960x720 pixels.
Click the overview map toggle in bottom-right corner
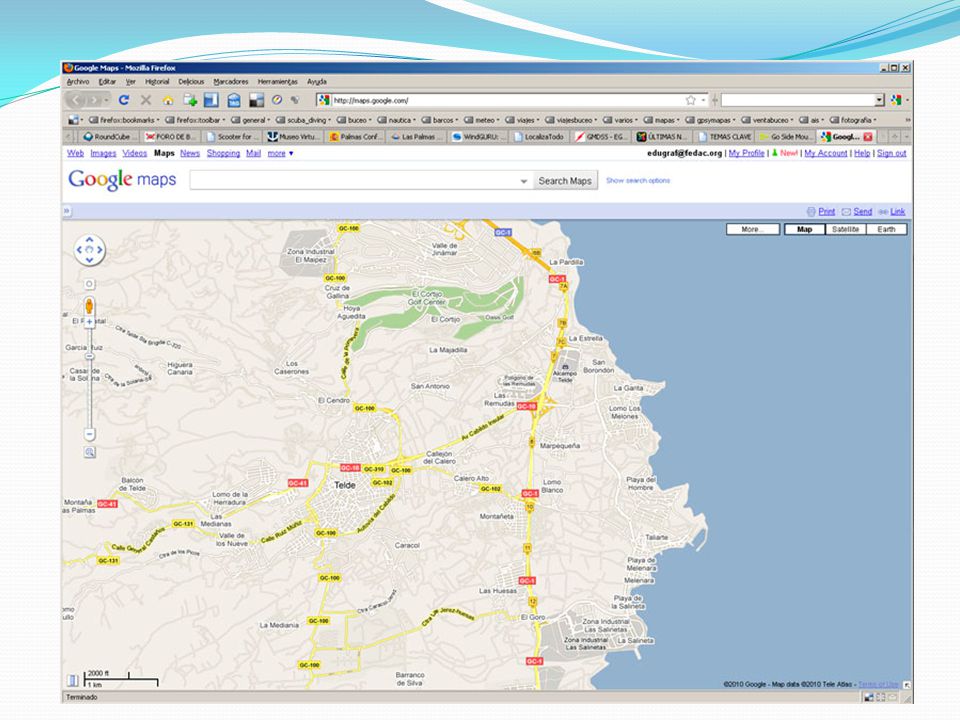(907, 684)
